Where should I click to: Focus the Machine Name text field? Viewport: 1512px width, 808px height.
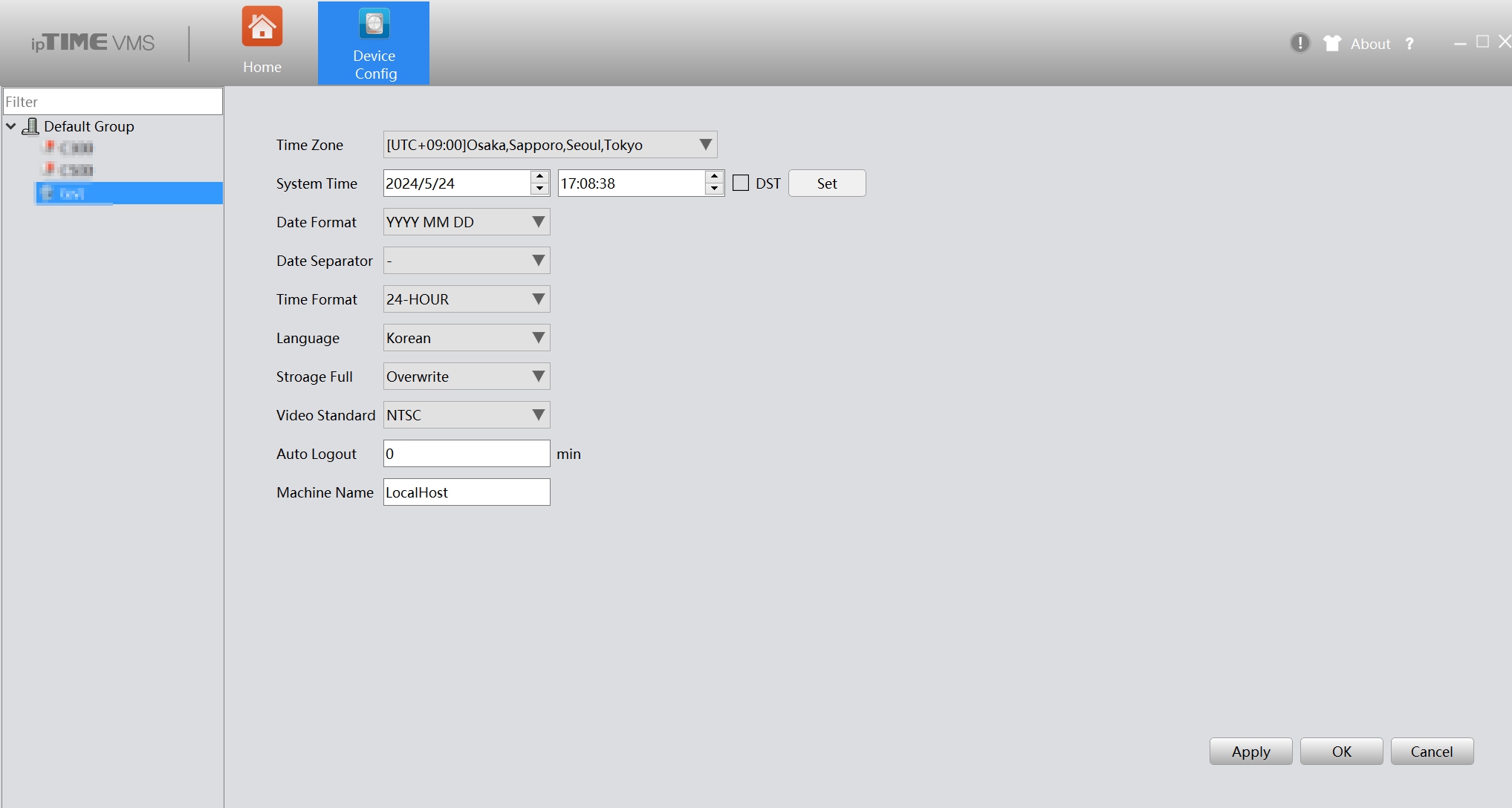click(x=467, y=492)
